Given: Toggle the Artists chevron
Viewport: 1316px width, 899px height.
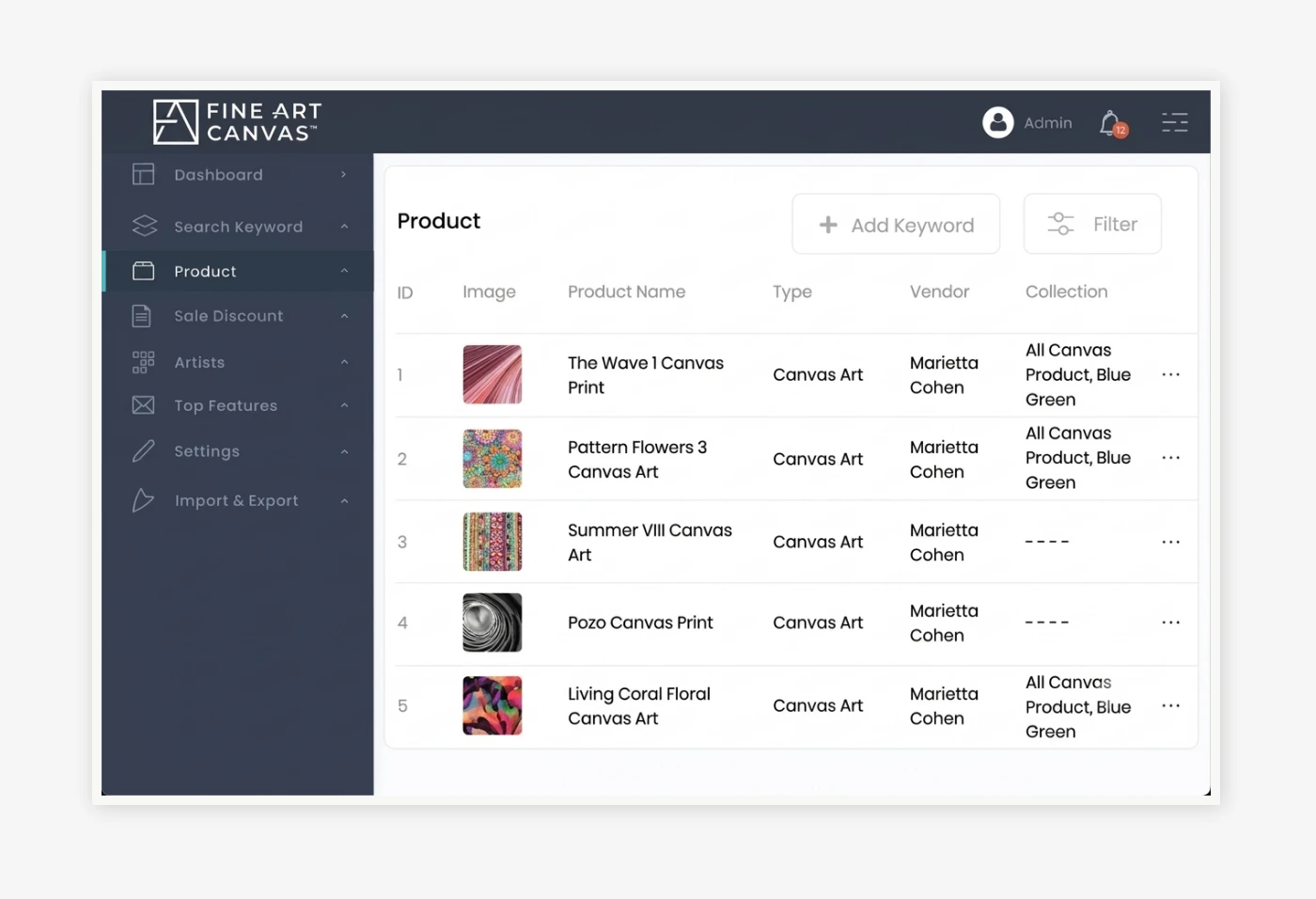Looking at the screenshot, I should 344,362.
